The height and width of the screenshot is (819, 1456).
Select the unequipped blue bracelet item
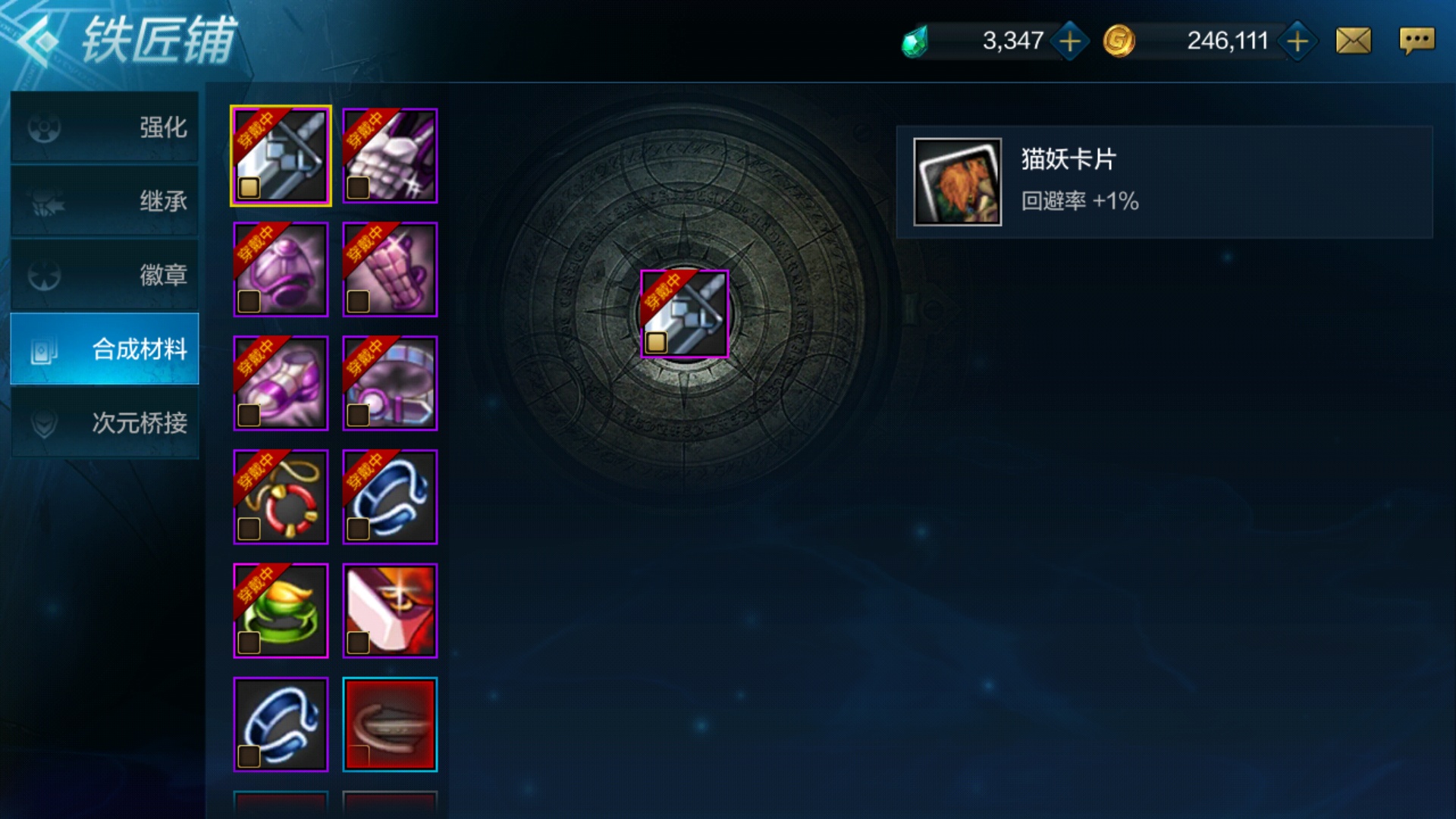(281, 724)
